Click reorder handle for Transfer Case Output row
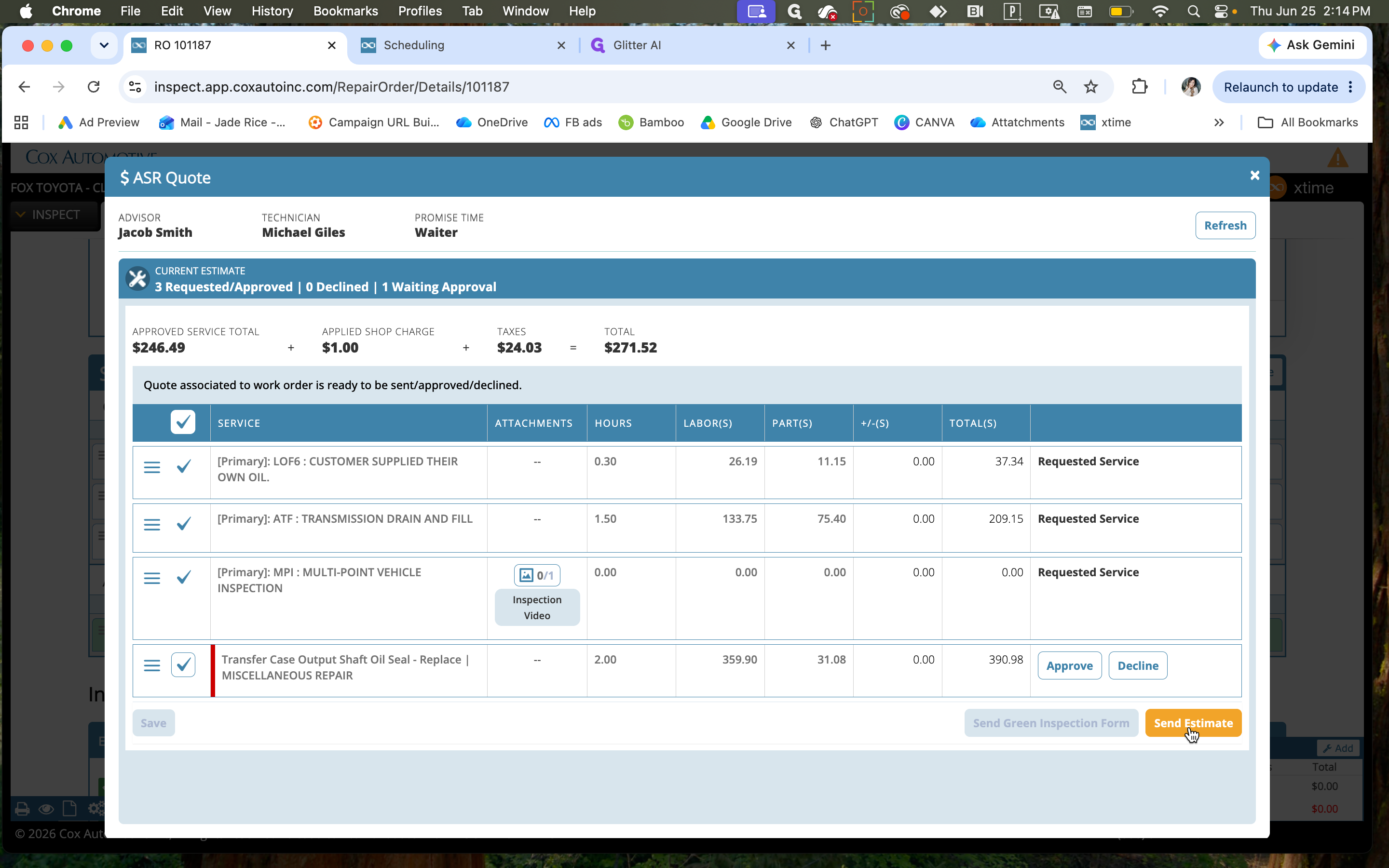The height and width of the screenshot is (868, 1389). pos(151,665)
